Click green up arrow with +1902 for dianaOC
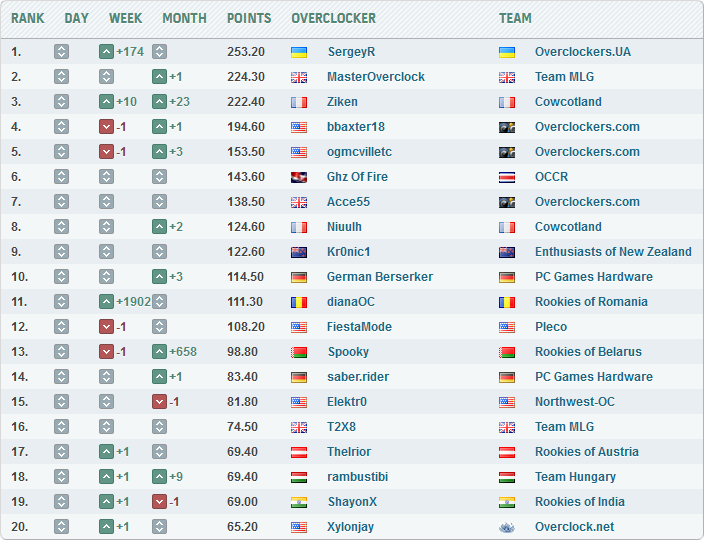Viewport: 704px width, 540px height. click(107, 302)
